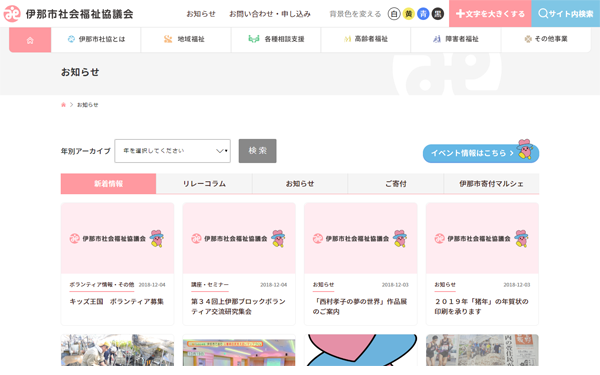Open 各種相談支援 menu
The width and height of the screenshot is (600, 375).
click(x=276, y=39)
